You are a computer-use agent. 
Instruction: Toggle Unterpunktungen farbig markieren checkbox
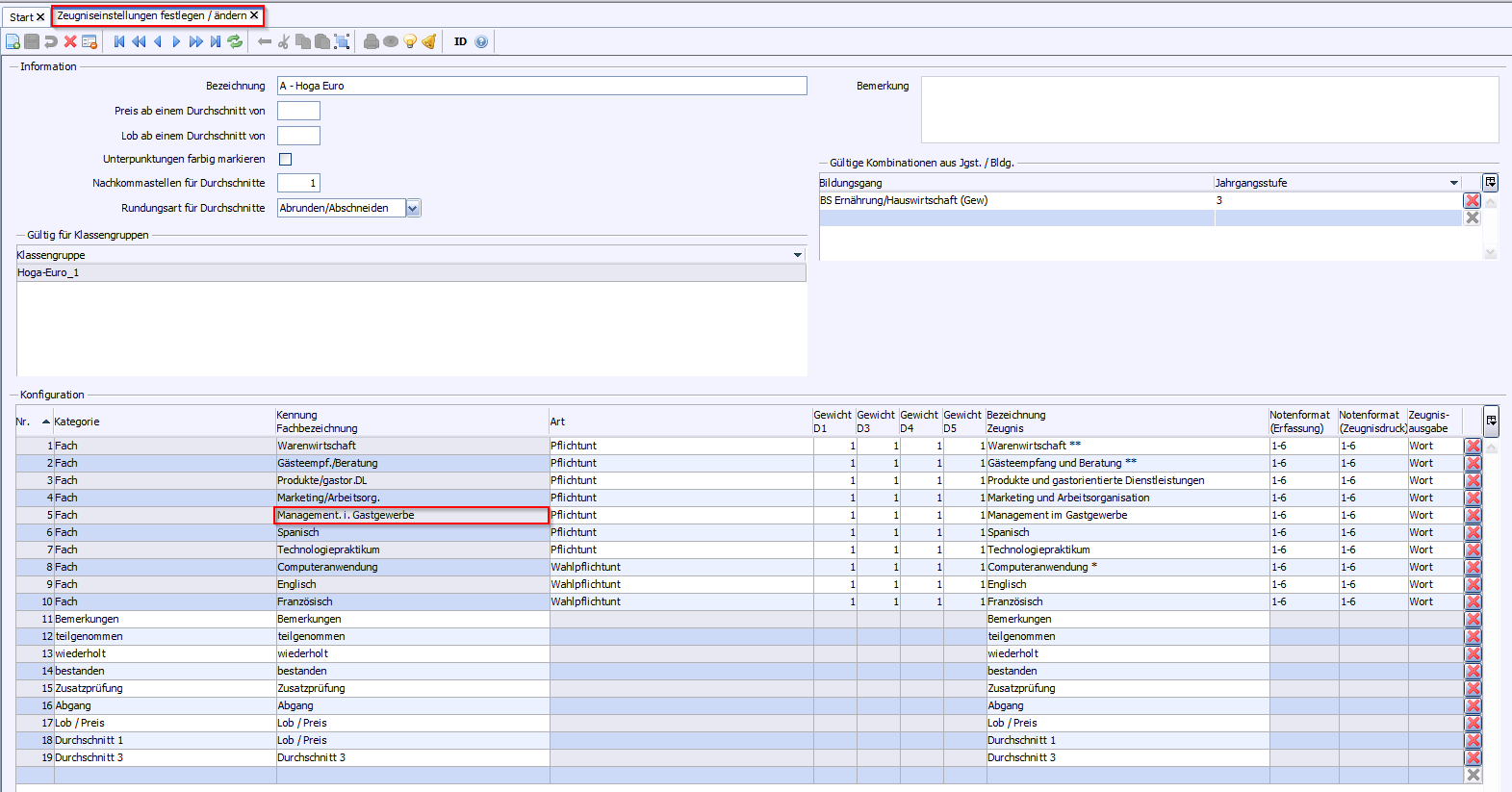285,159
